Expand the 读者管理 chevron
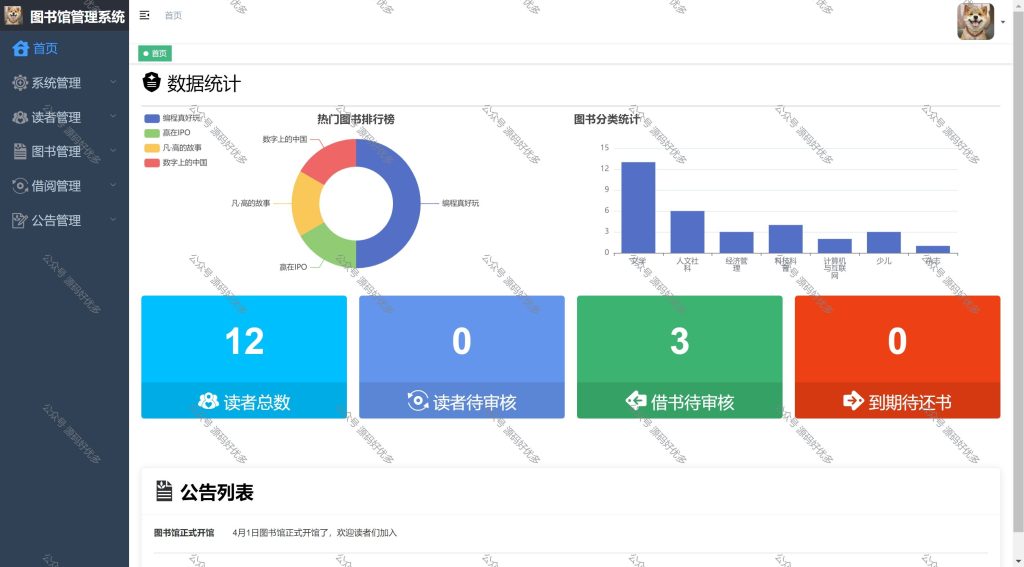The width and height of the screenshot is (1024, 567). point(113,116)
